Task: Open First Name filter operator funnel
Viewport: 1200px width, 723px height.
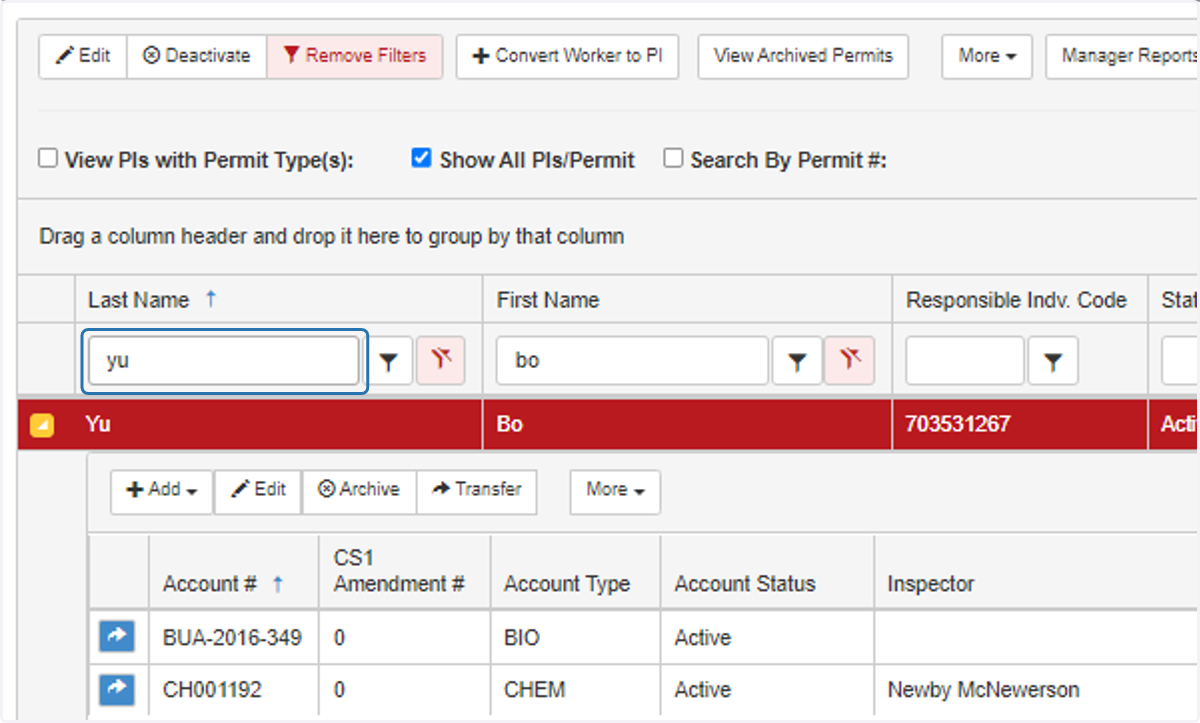Action: (797, 361)
